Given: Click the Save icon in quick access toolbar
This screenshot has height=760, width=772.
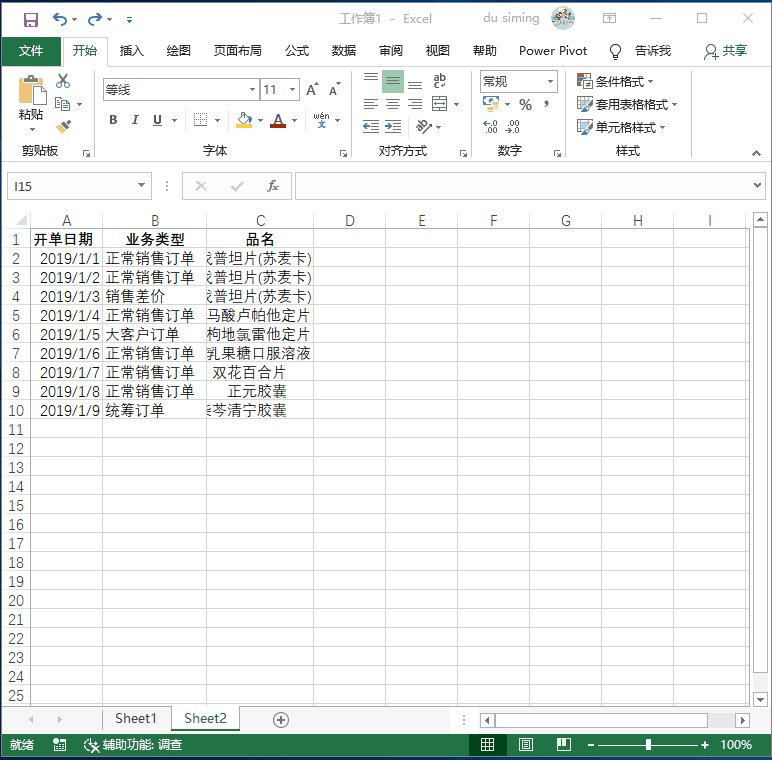Looking at the screenshot, I should (31, 20).
